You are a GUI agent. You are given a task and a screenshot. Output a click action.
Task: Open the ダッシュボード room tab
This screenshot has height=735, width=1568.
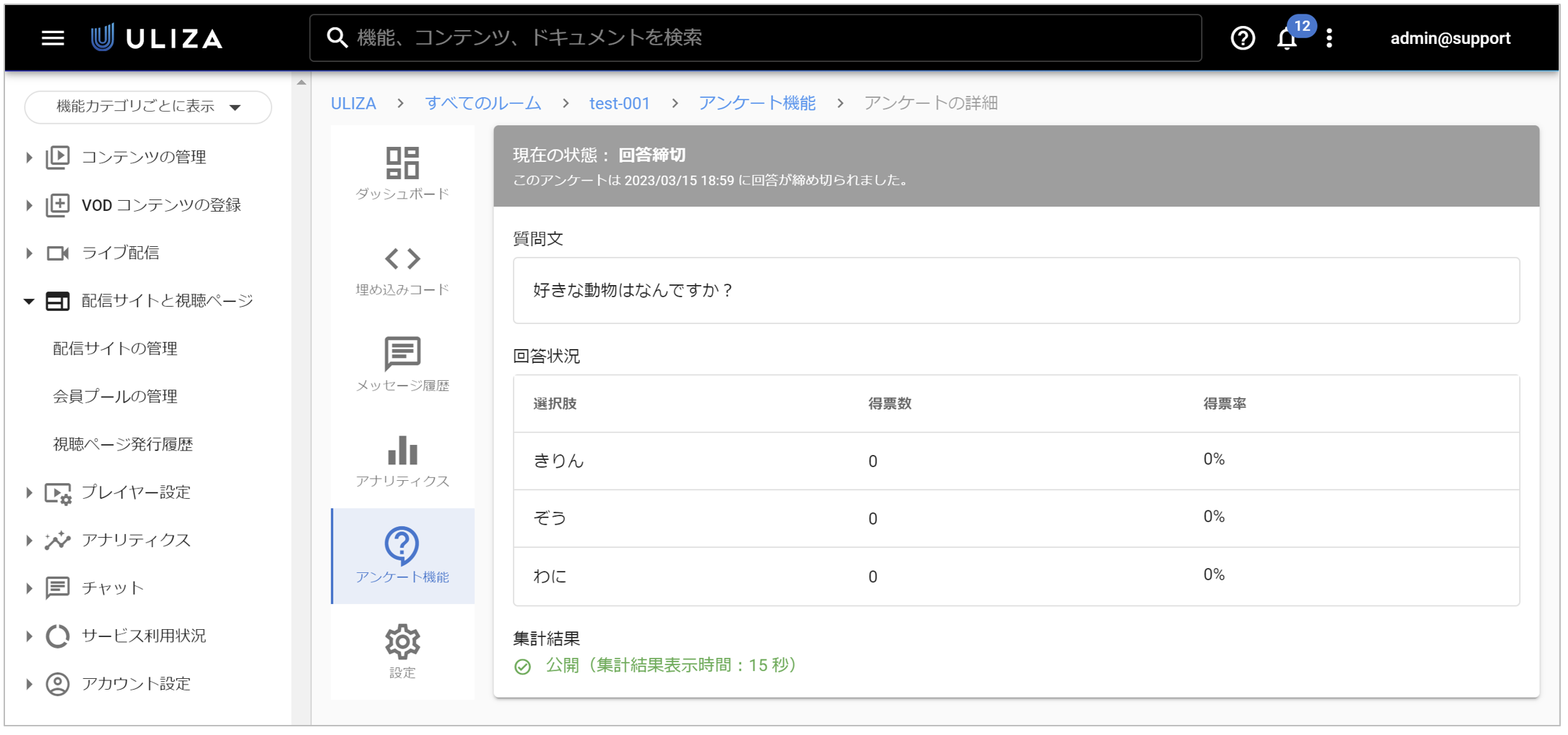402,173
